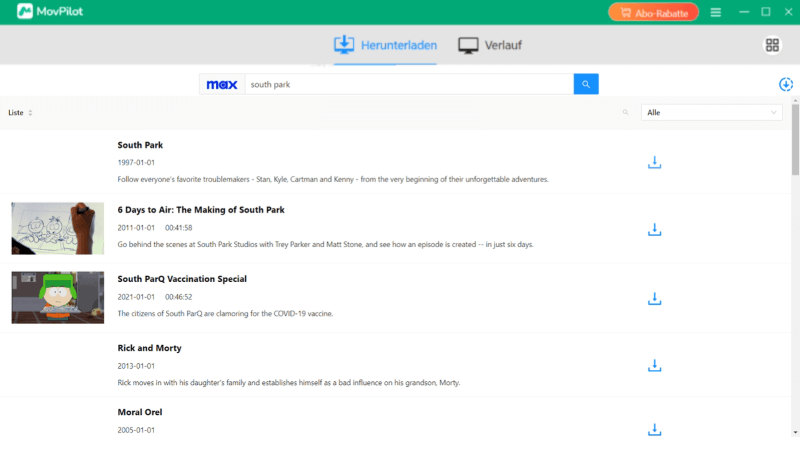Click the title 6 Days to Air: The Making of South Park

[201, 210]
